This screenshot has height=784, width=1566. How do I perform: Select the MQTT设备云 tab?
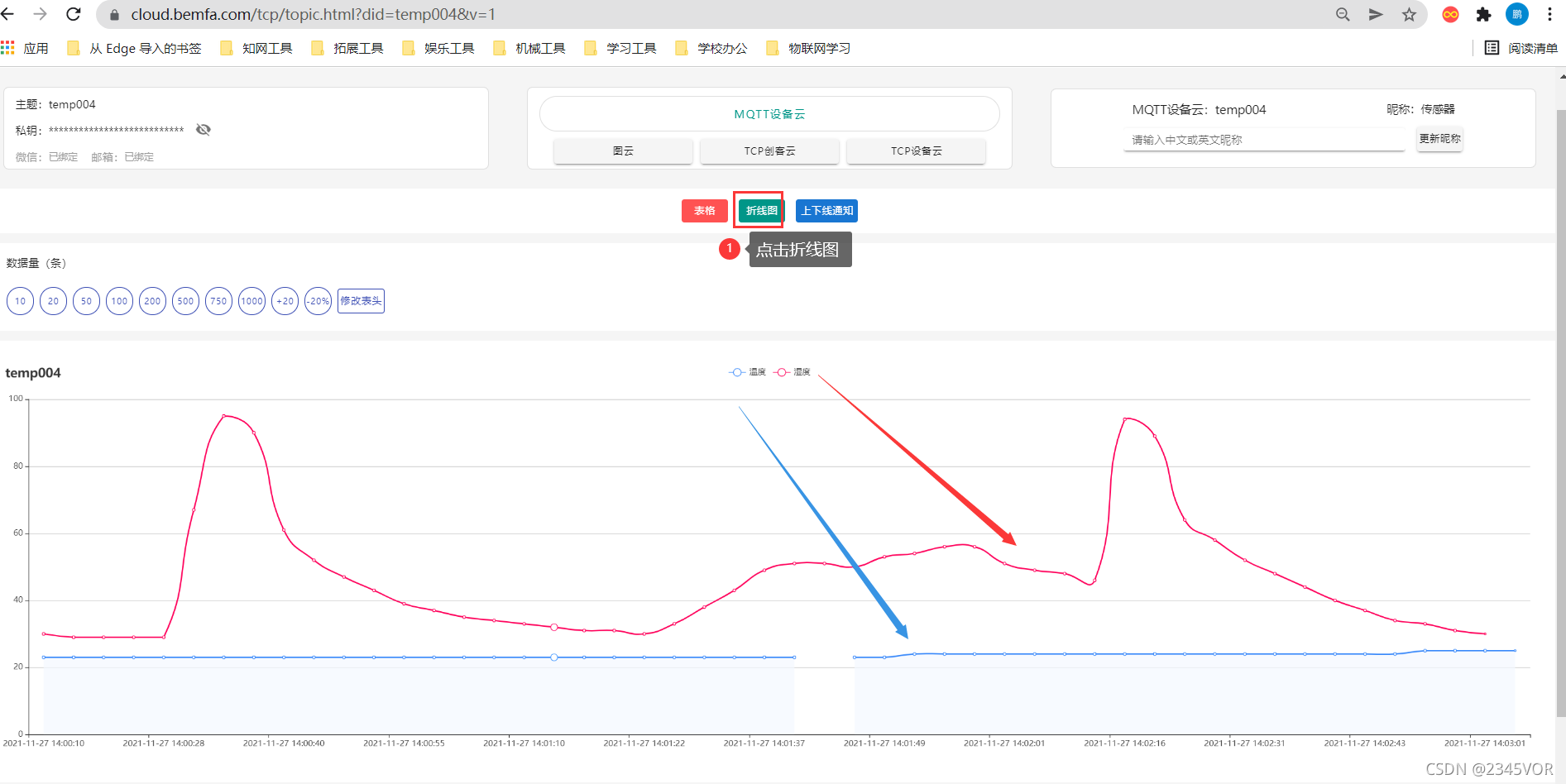click(x=769, y=114)
